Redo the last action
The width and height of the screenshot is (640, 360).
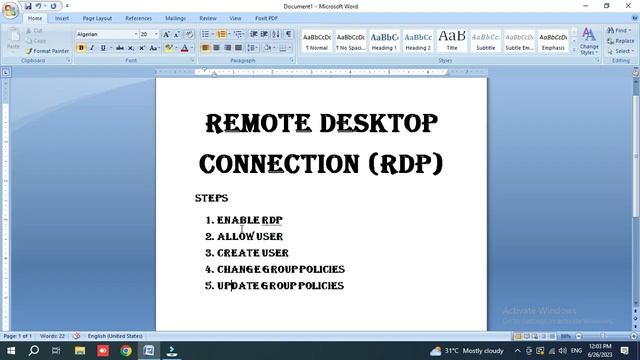coord(53,6)
